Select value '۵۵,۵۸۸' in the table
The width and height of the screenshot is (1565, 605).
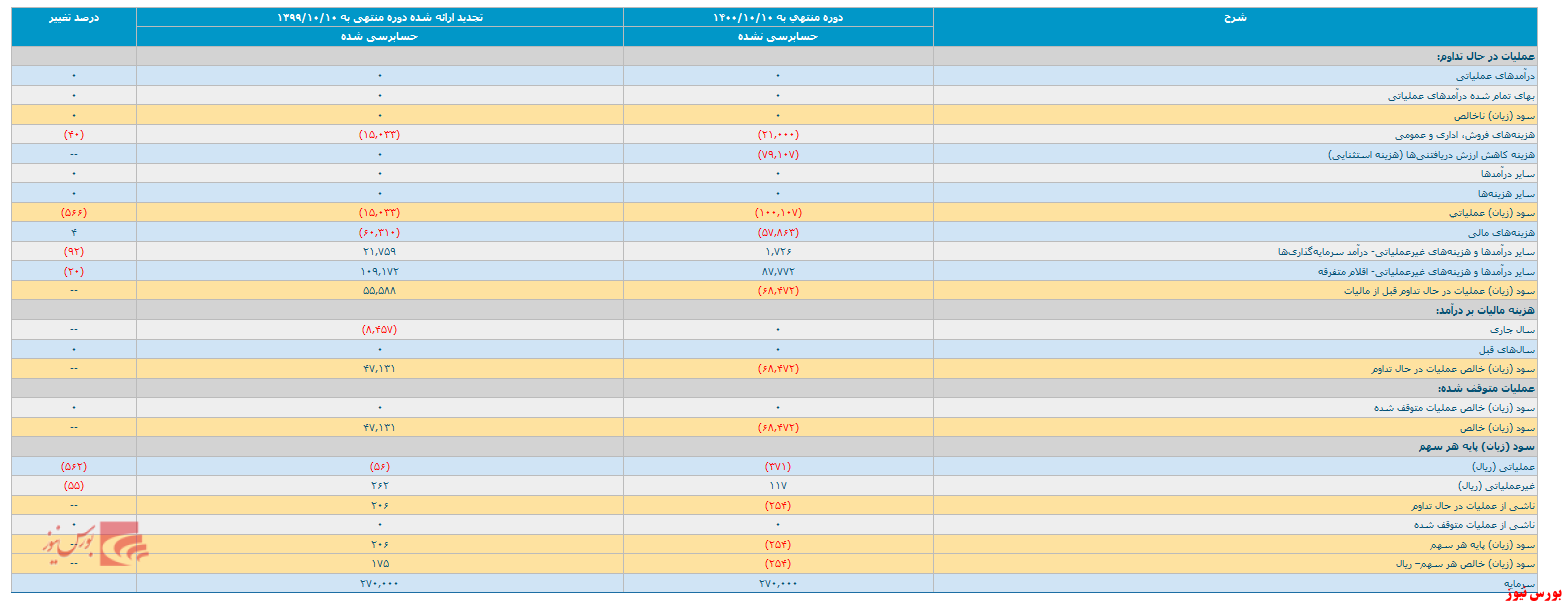[x=379, y=291]
